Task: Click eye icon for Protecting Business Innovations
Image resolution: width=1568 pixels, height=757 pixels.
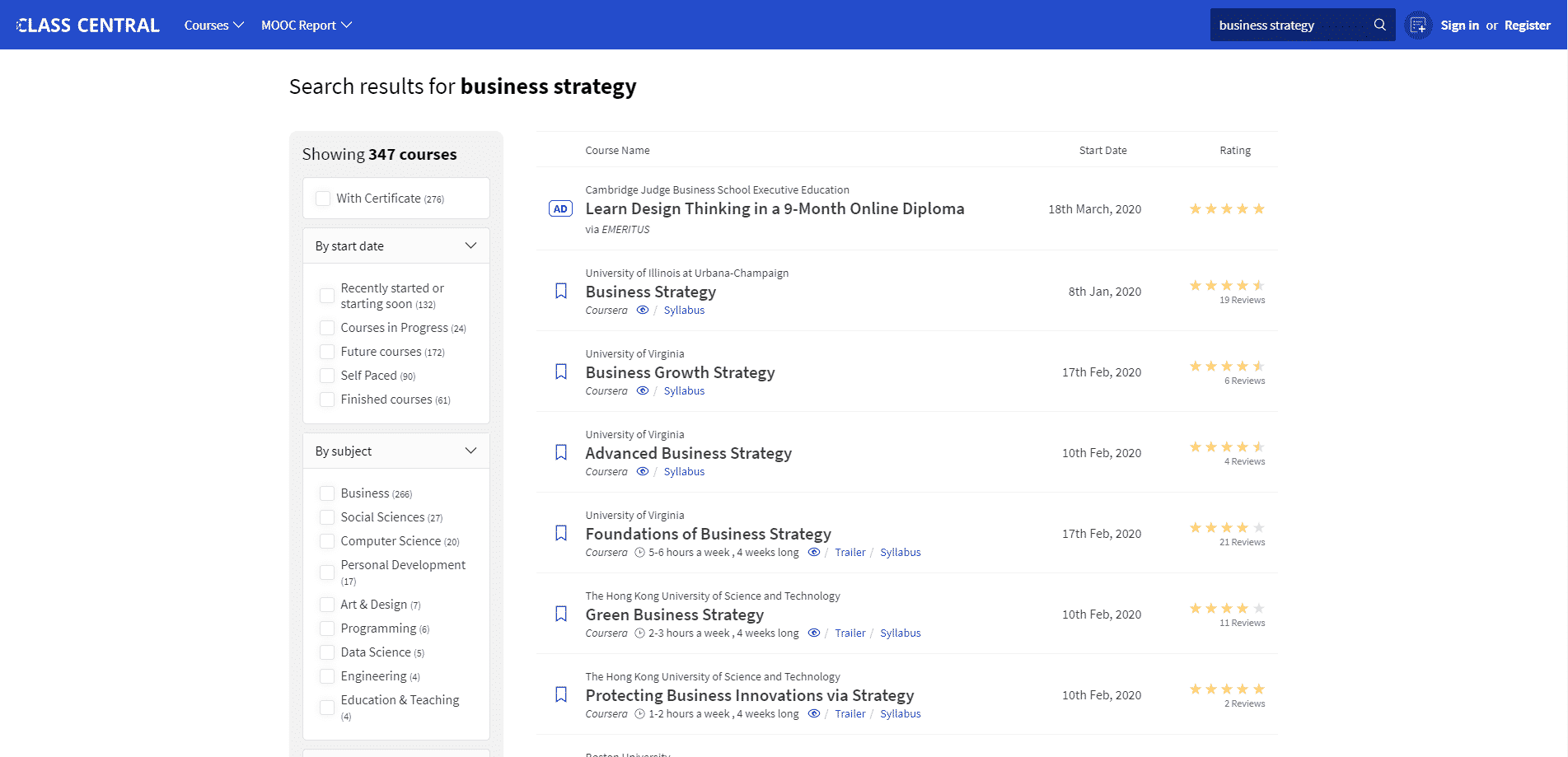Action: click(814, 714)
